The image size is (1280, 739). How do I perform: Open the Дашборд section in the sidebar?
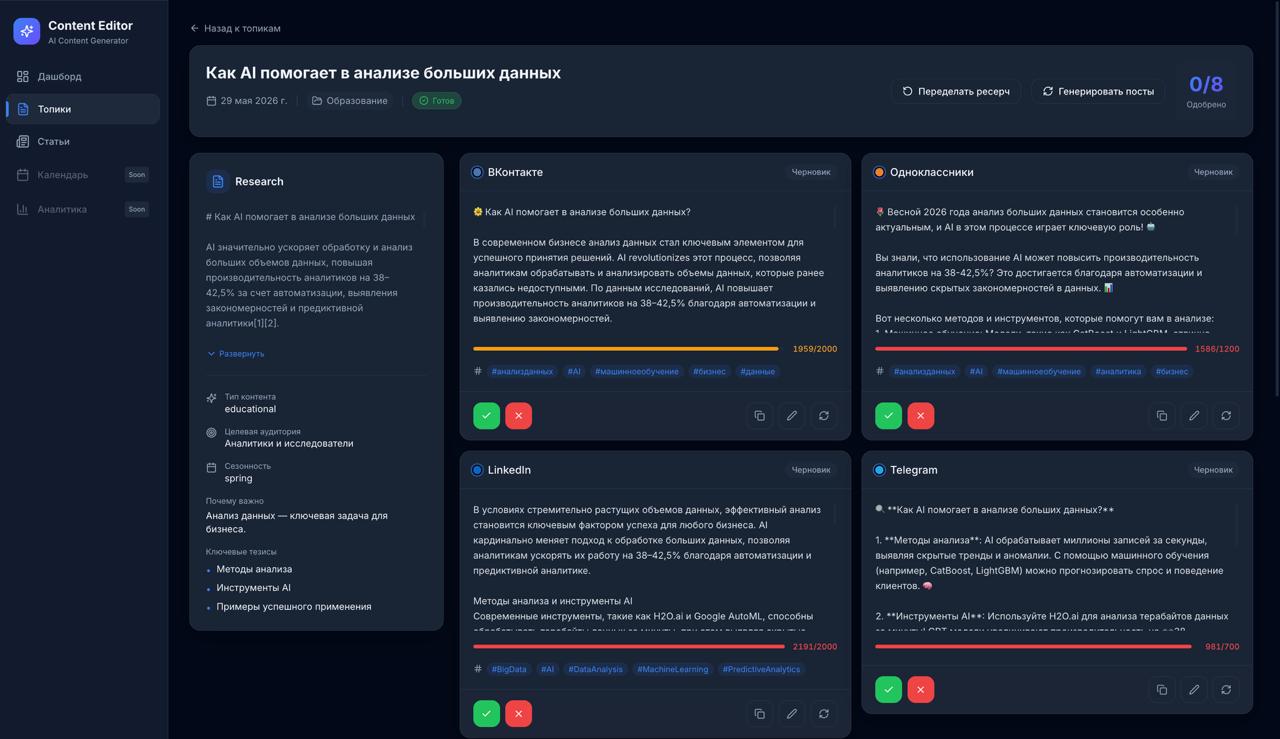(57, 75)
